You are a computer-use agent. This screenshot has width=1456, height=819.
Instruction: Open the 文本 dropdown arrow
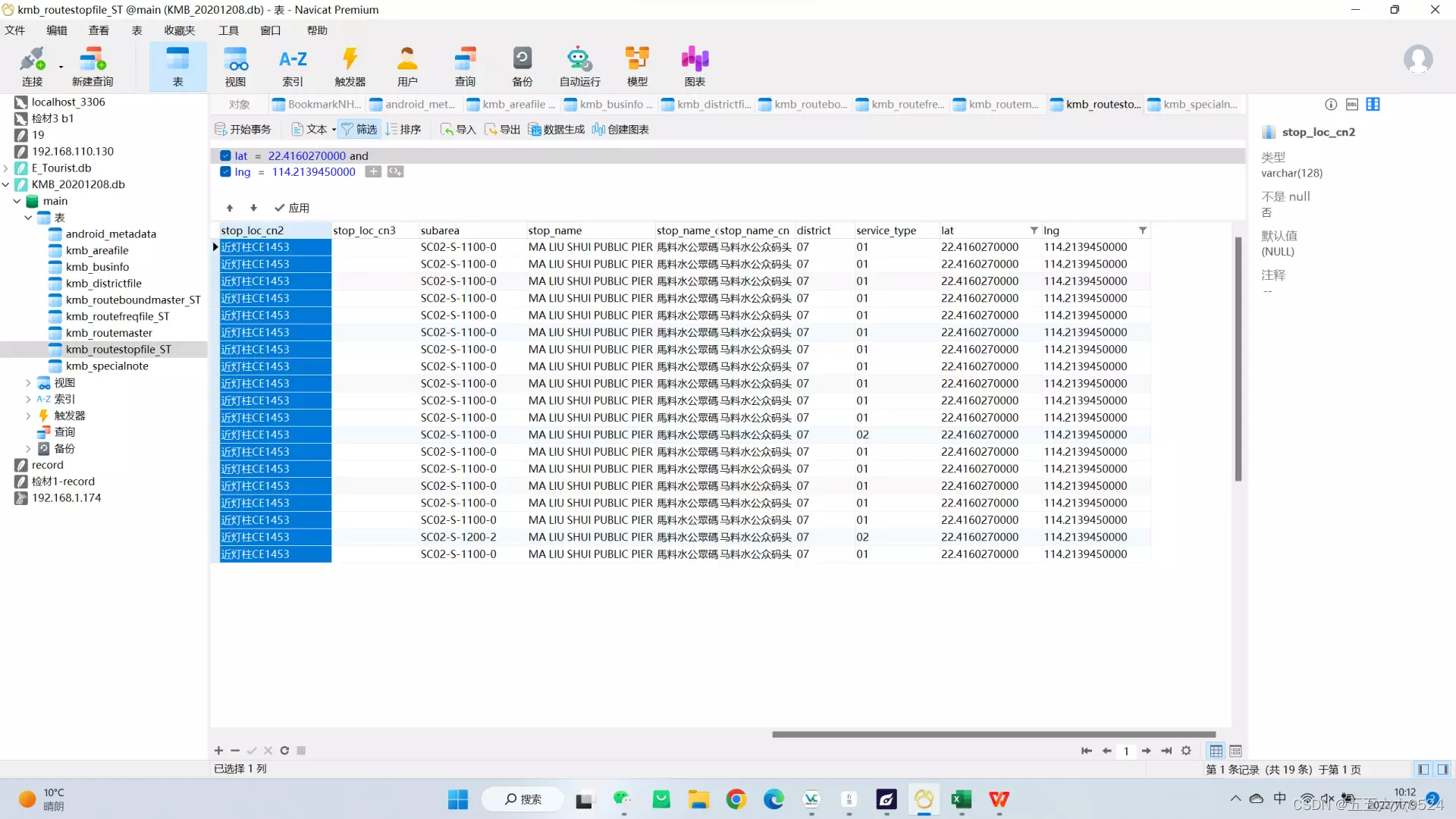pyautogui.click(x=334, y=130)
